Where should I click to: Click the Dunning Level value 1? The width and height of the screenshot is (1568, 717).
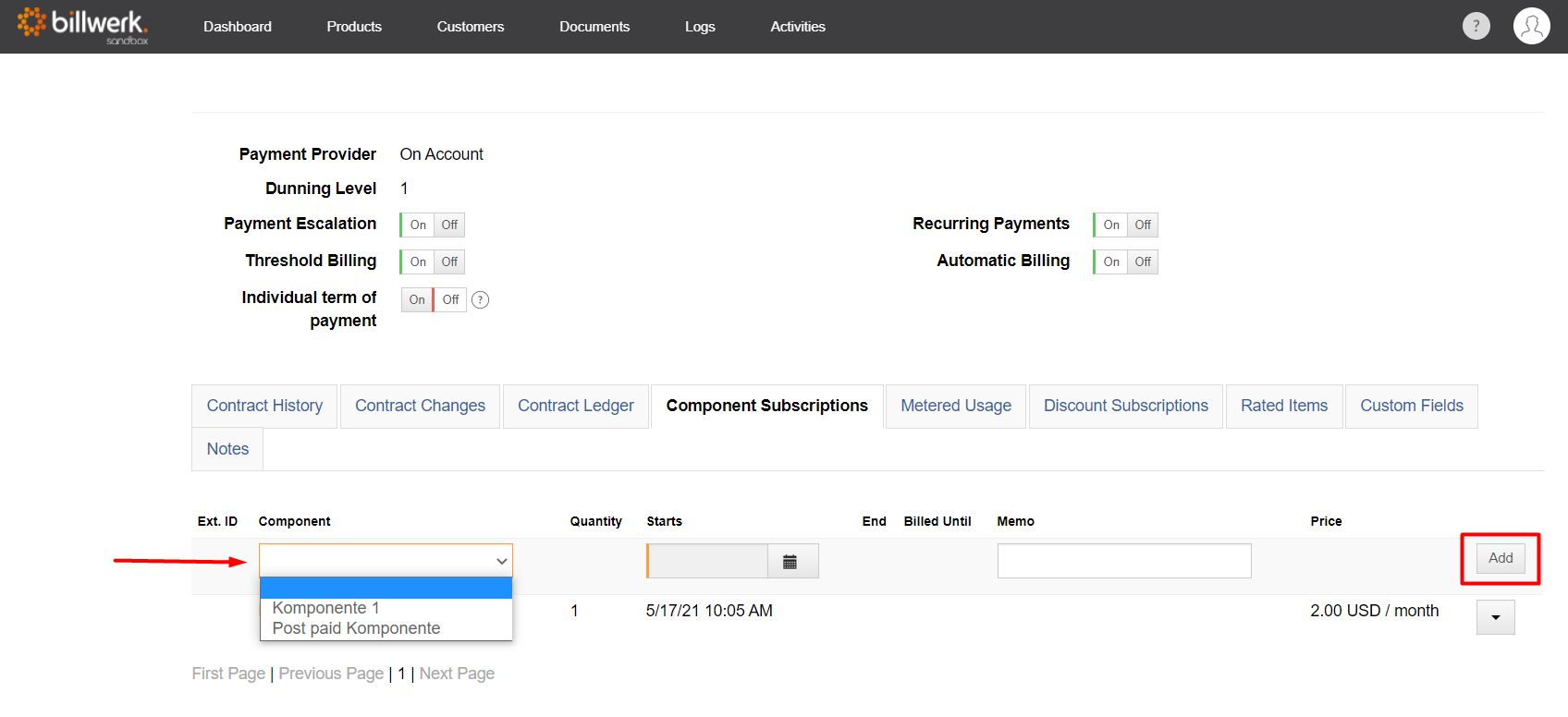404,188
